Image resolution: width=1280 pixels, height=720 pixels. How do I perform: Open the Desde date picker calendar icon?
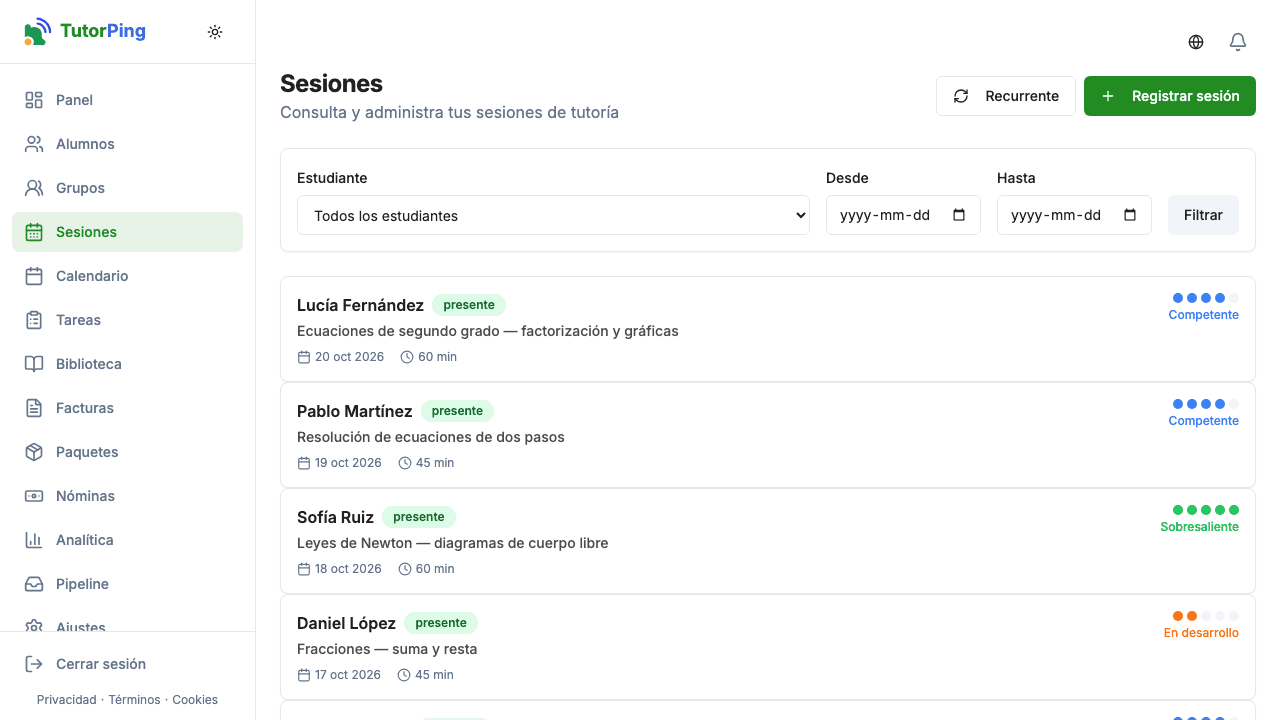click(x=959, y=215)
